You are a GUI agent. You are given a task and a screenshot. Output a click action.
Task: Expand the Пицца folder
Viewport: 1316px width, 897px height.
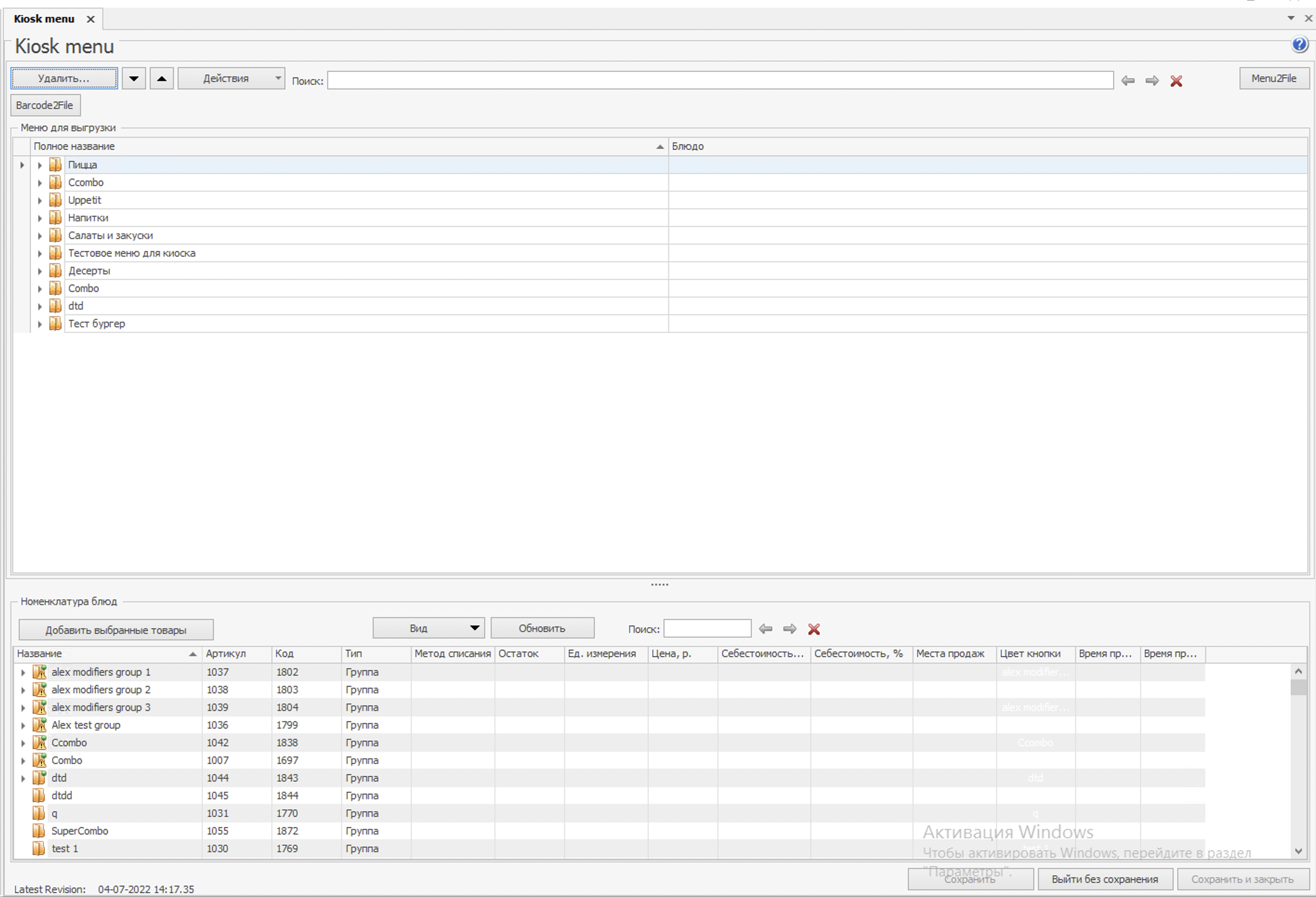pos(39,165)
